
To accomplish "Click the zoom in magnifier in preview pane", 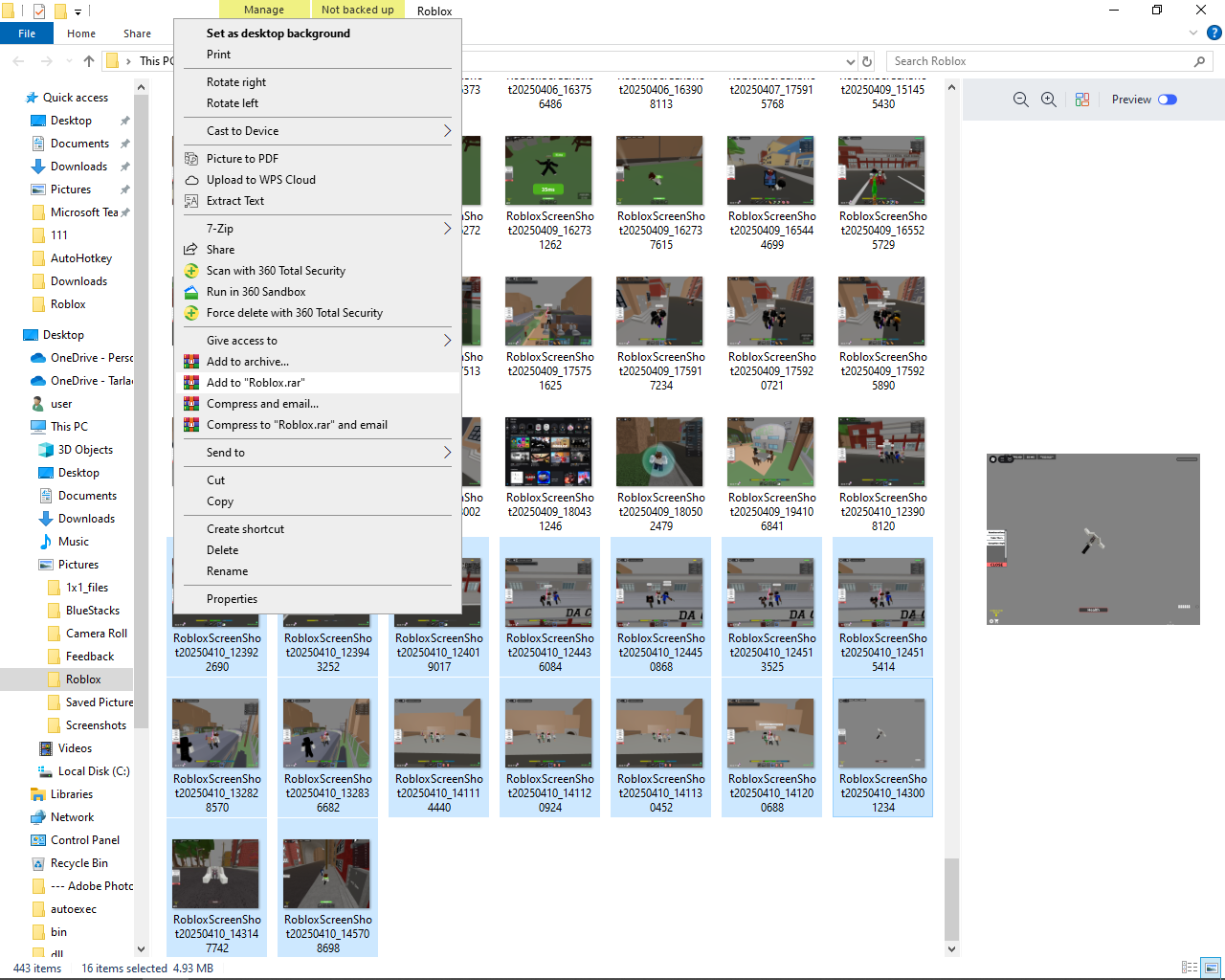I will [1049, 100].
